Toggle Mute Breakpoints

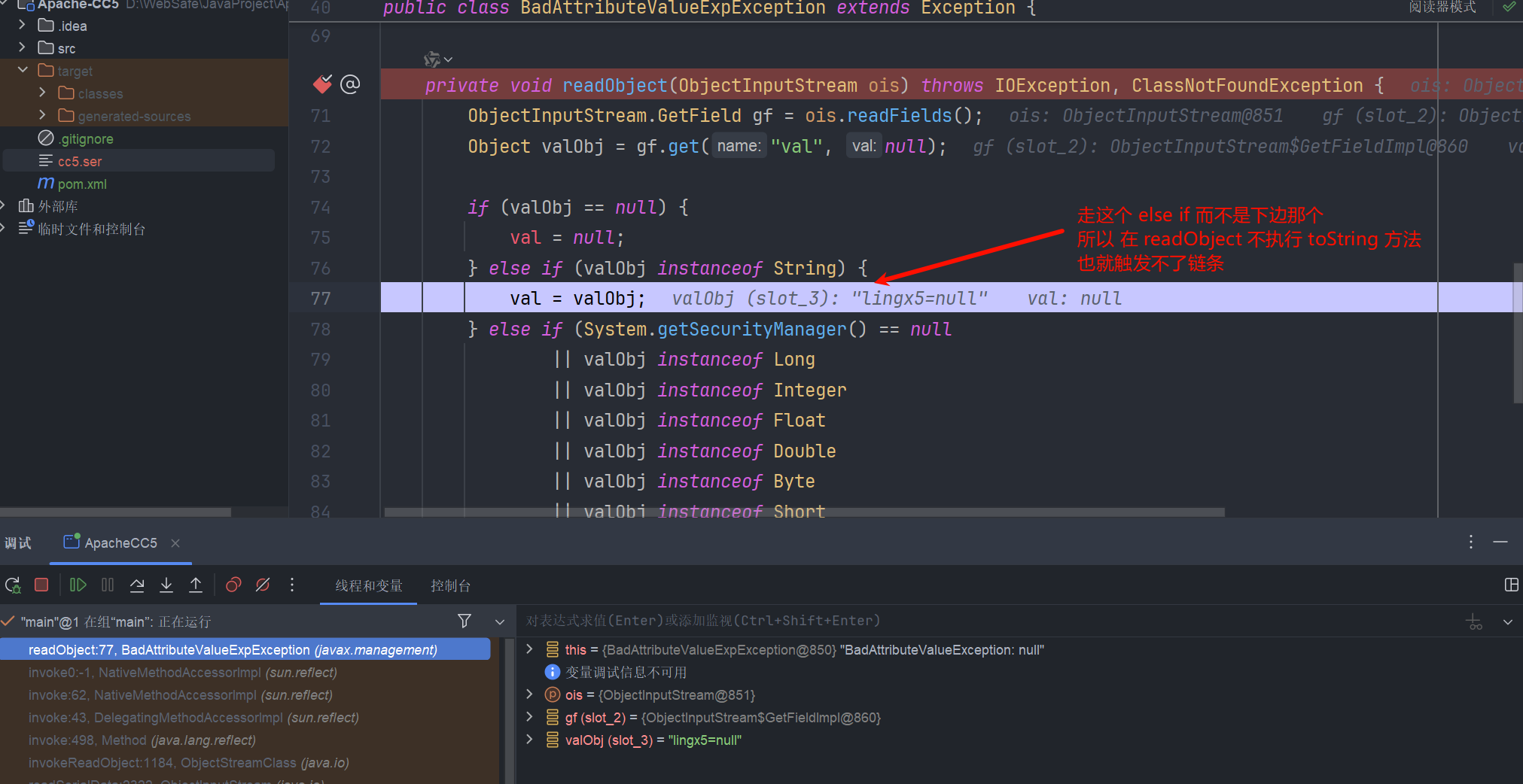263,585
